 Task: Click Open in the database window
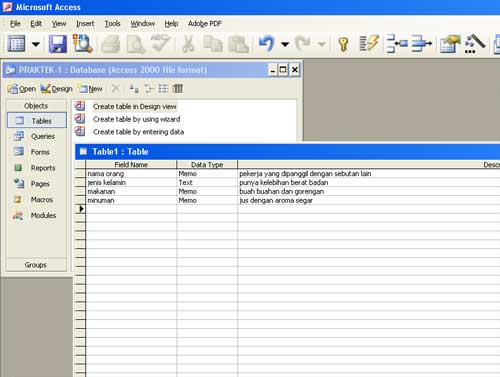(x=22, y=89)
